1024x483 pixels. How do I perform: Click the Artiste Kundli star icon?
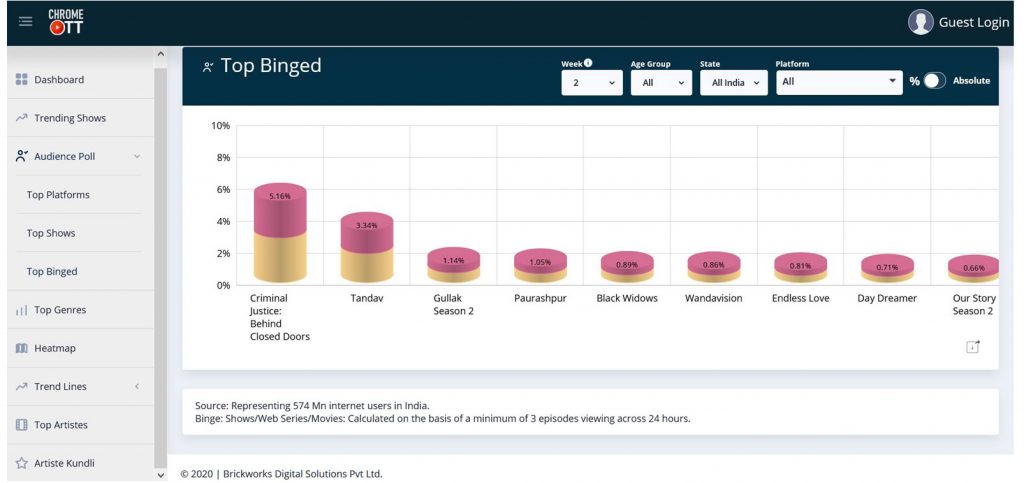pyautogui.click(x=22, y=463)
